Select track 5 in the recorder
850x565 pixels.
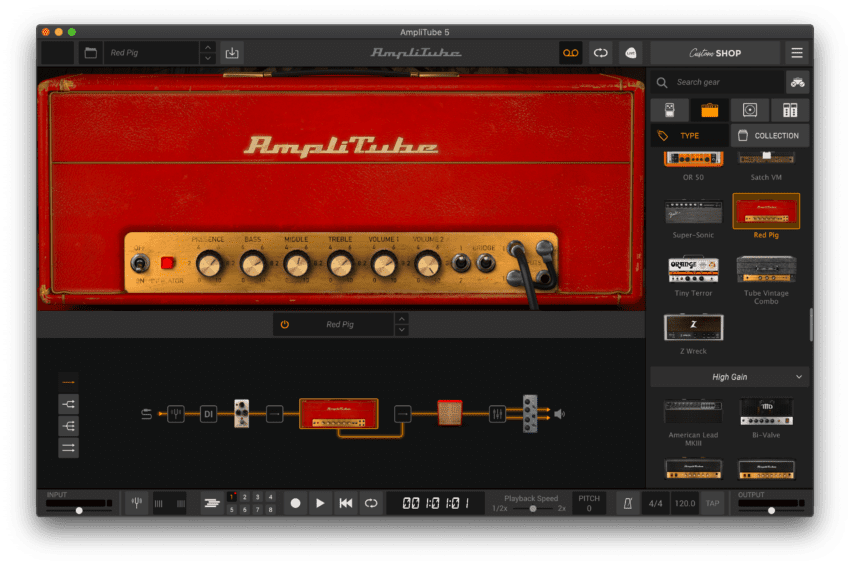(x=231, y=510)
